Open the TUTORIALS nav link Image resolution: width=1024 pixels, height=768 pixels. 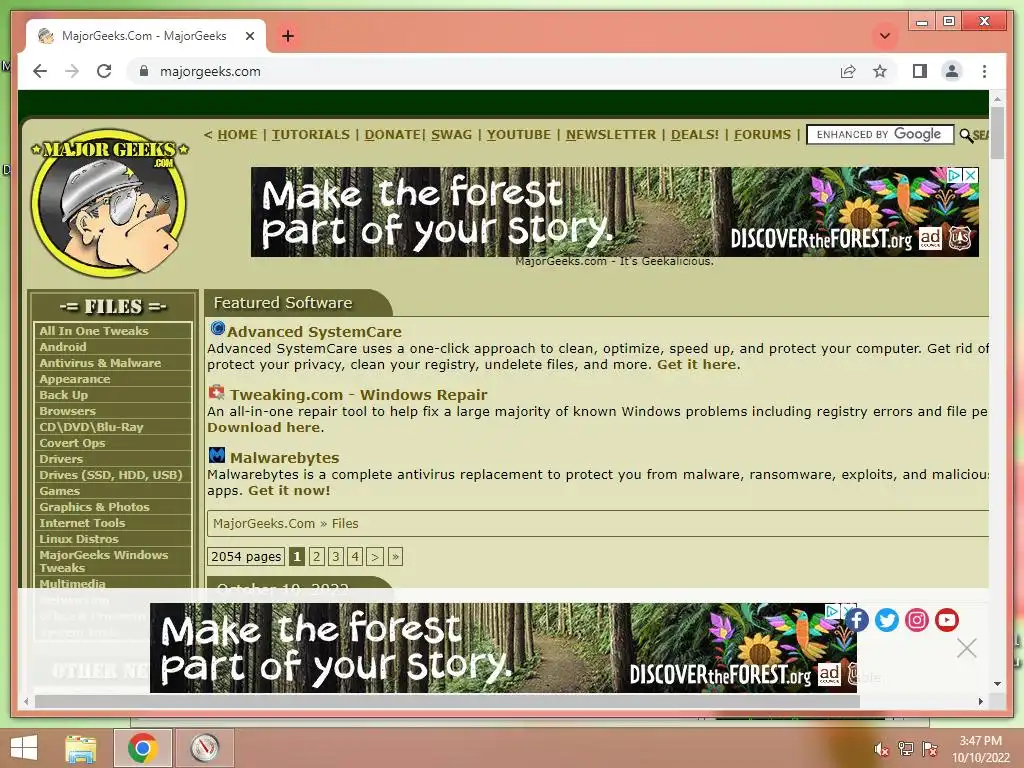click(311, 135)
